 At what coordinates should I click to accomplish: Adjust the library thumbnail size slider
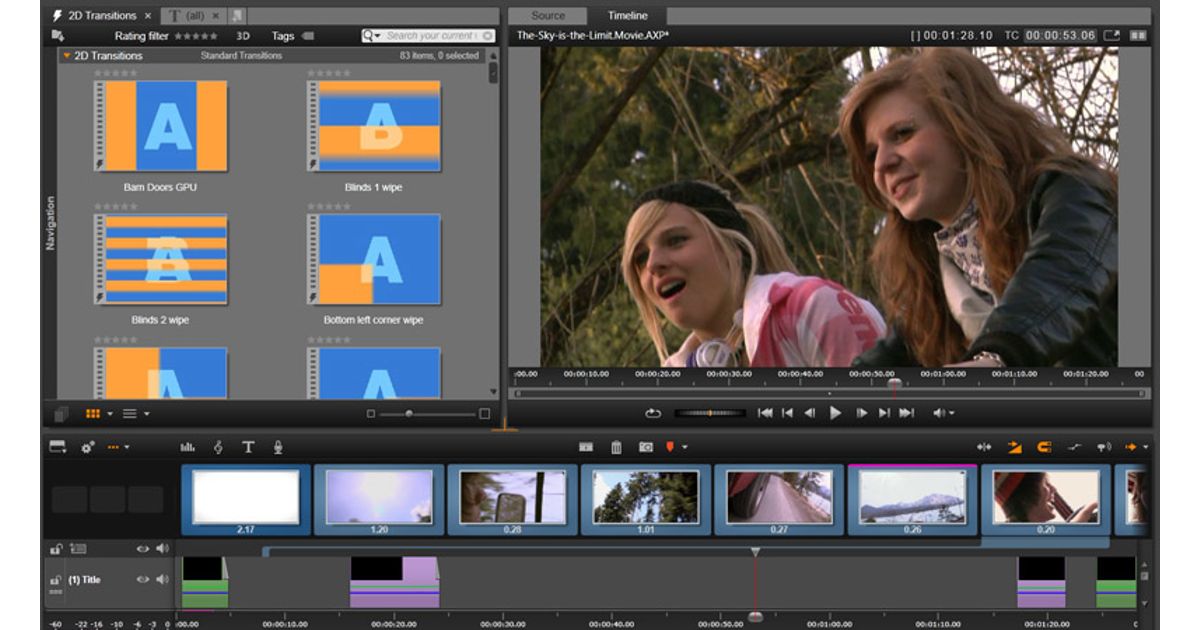pos(408,414)
